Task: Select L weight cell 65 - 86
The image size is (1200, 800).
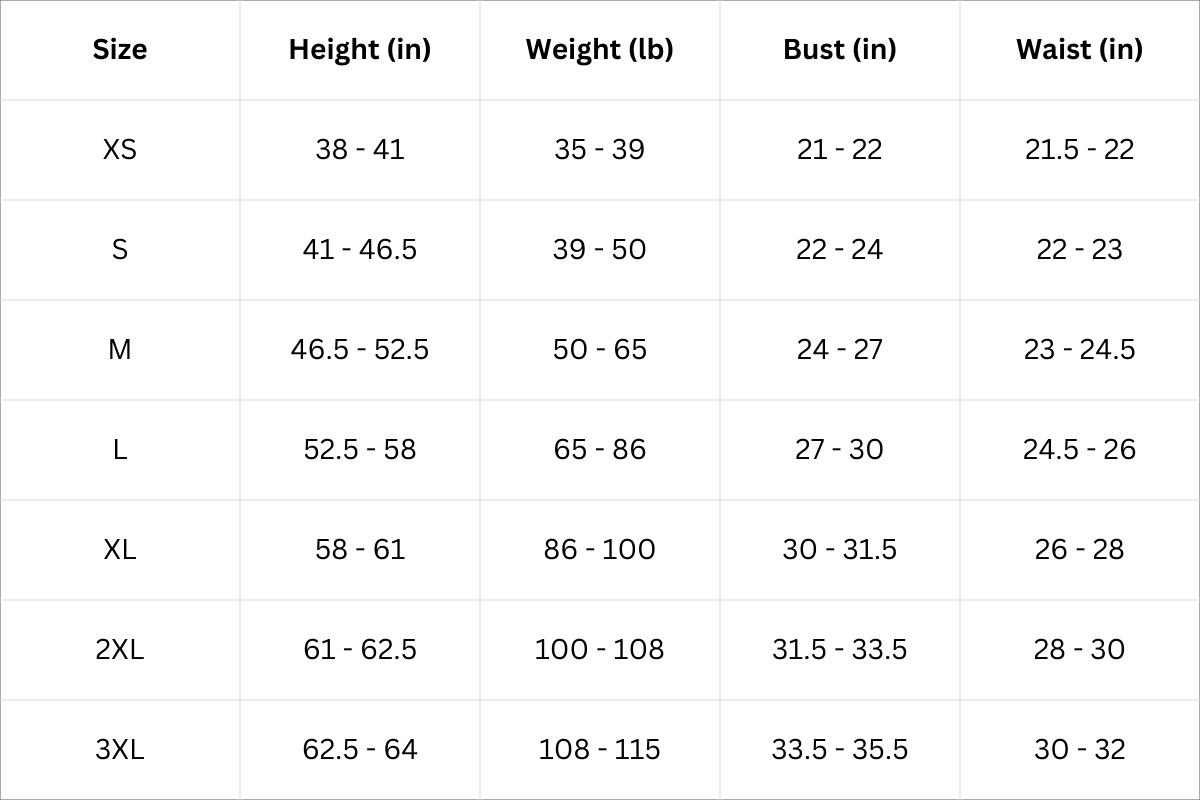Action: (600, 449)
